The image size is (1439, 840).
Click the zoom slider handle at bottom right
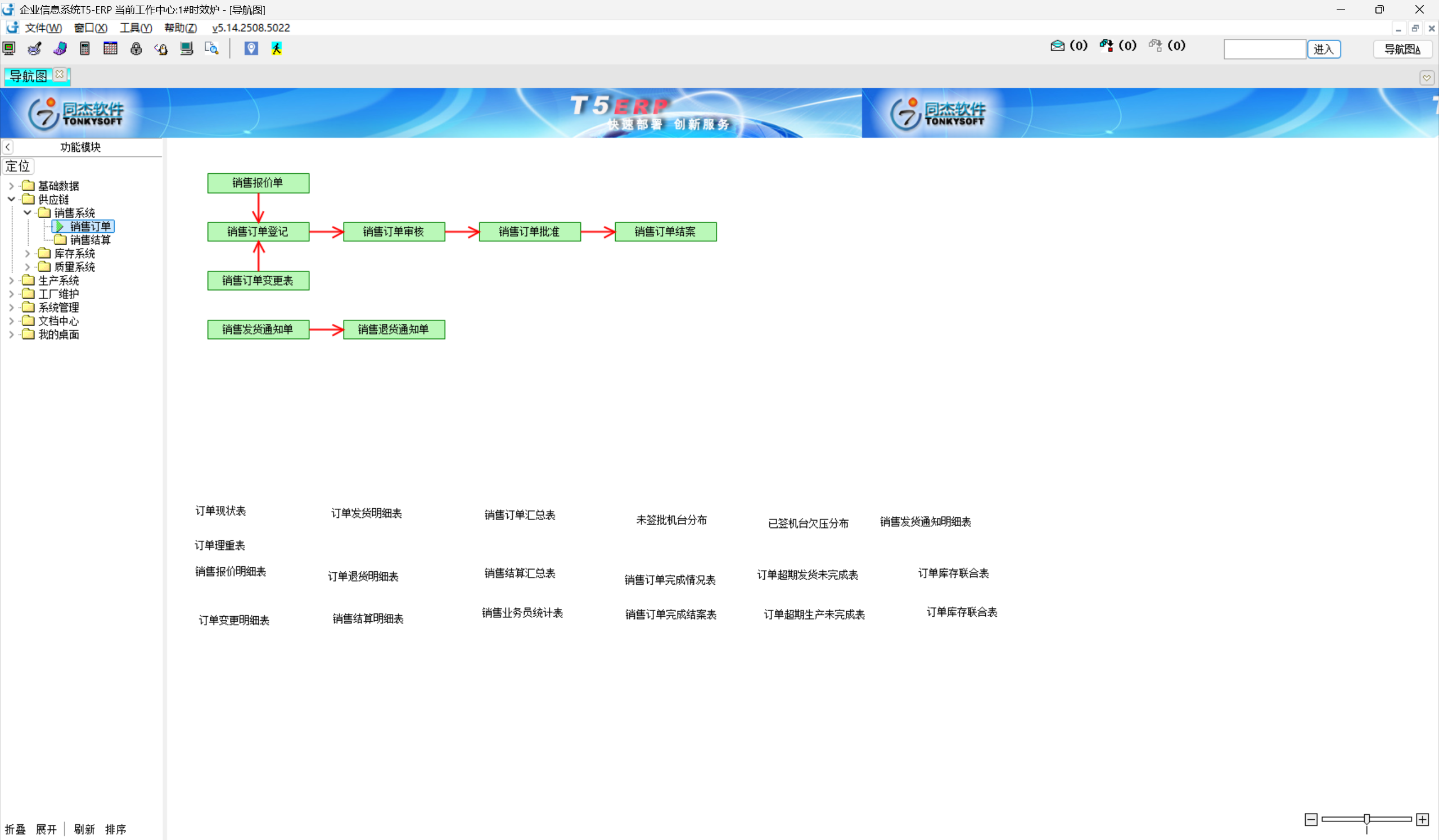coord(1366,819)
